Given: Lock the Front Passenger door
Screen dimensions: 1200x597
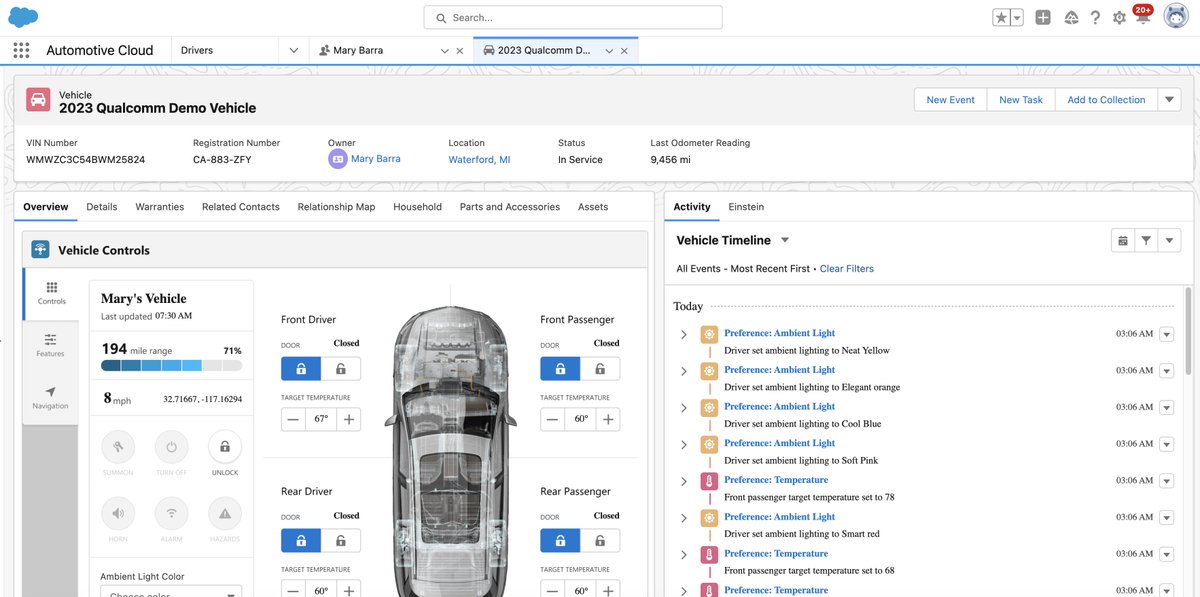Looking at the screenshot, I should point(560,369).
